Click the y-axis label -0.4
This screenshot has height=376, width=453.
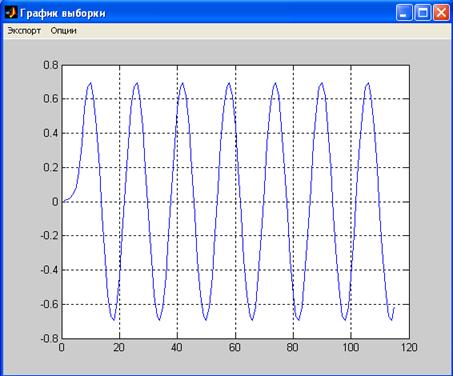click(x=49, y=270)
